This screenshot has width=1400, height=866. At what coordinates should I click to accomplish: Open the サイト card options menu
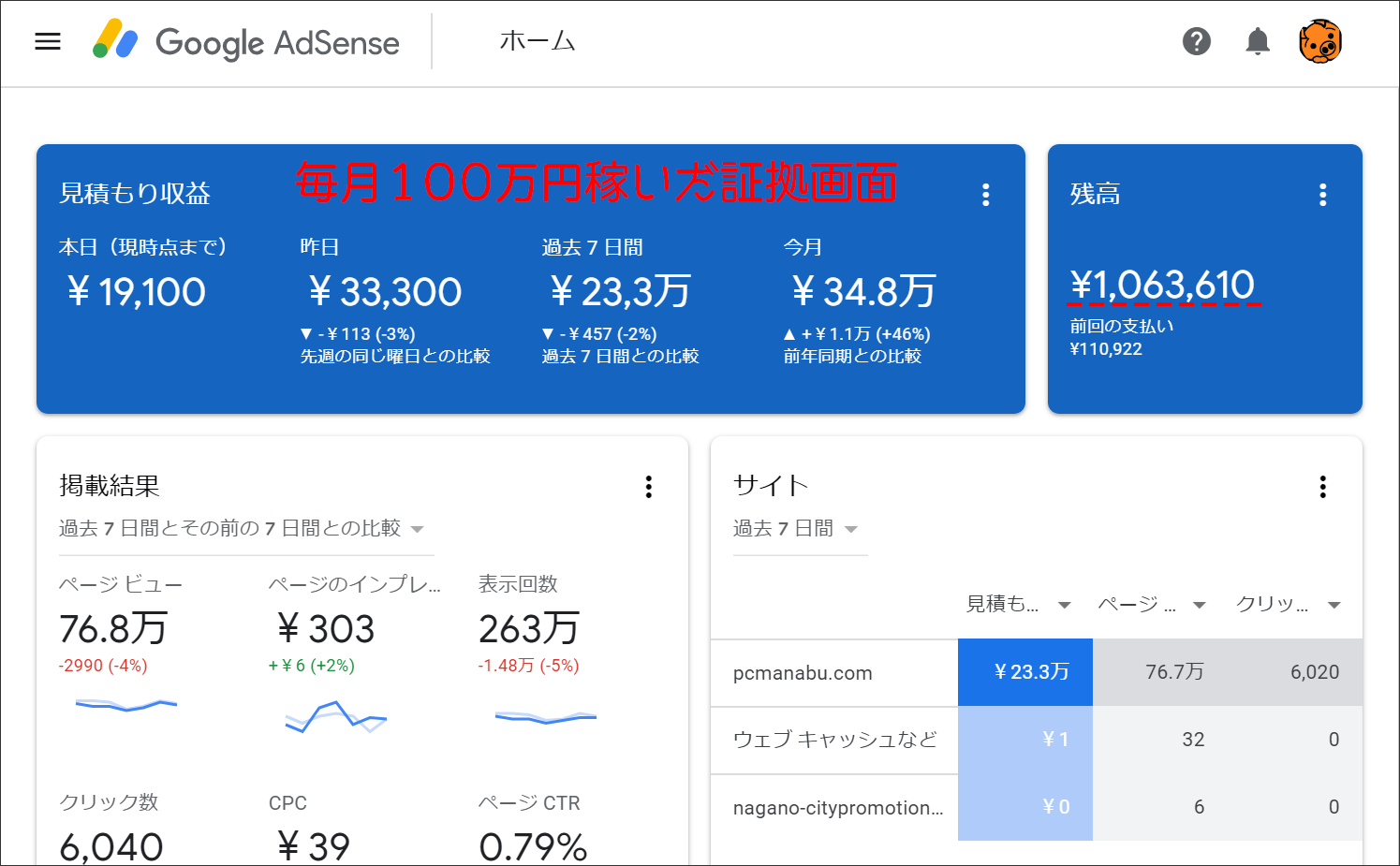click(1322, 487)
